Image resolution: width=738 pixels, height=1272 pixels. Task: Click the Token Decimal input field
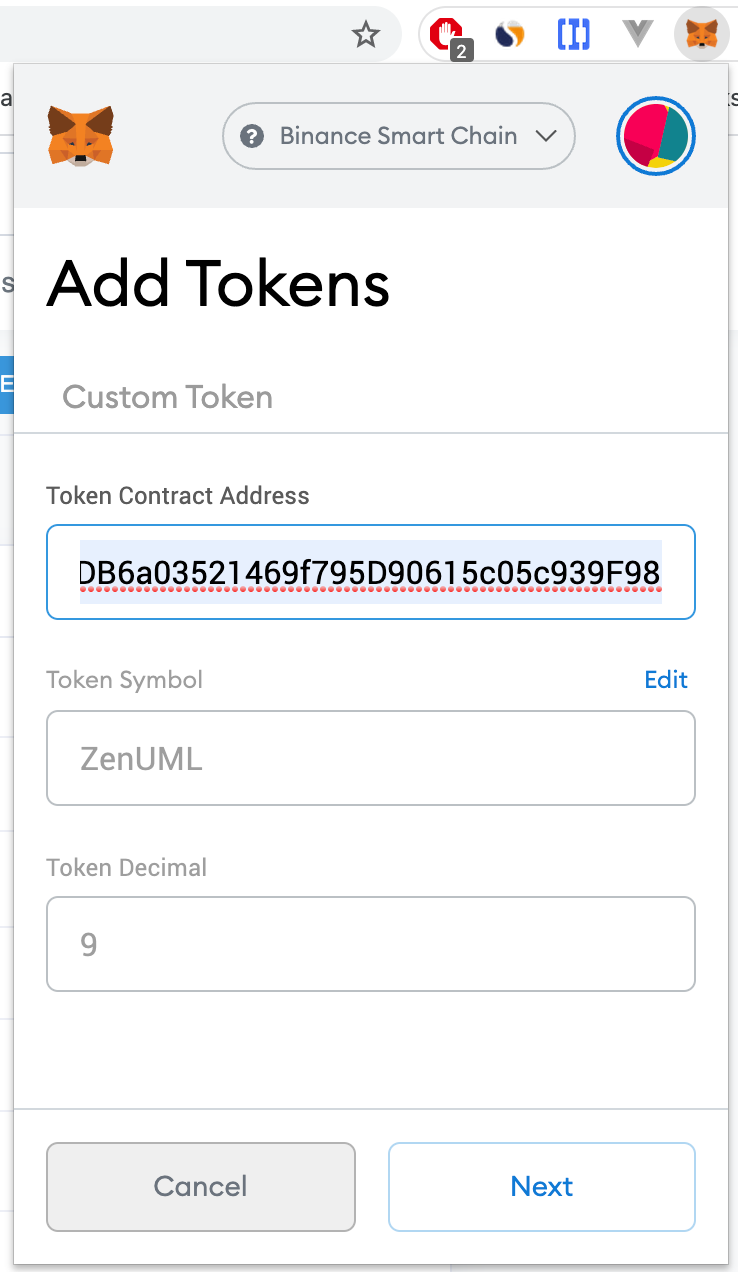(x=370, y=944)
